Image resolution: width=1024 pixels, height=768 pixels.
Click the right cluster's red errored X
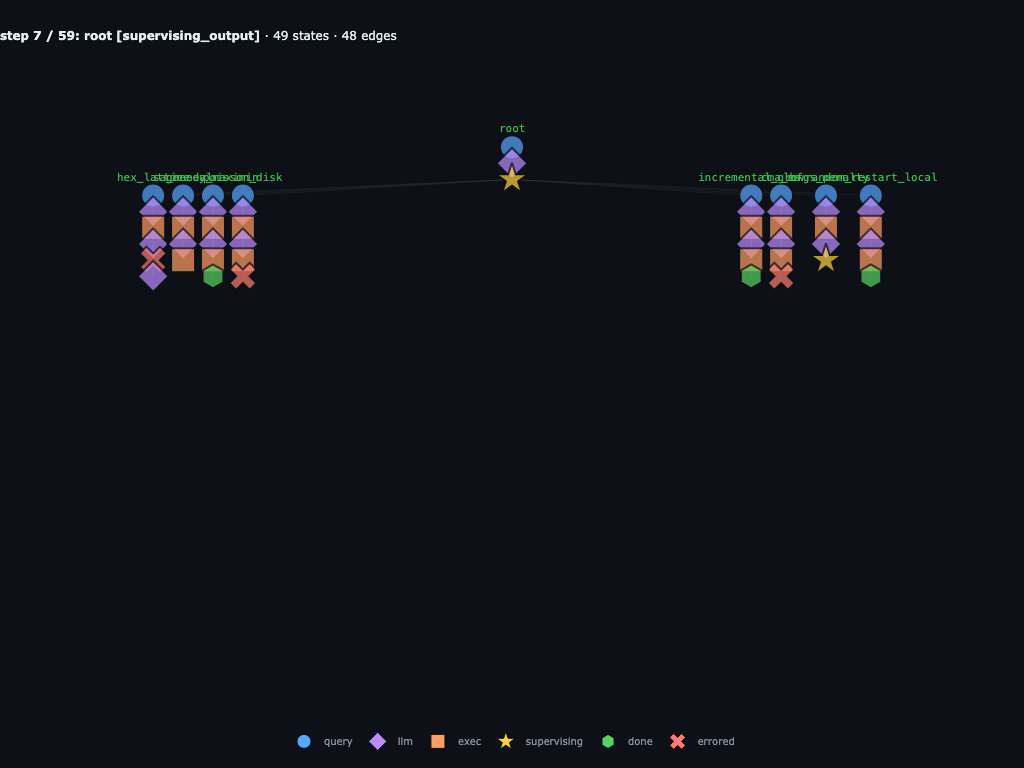point(781,276)
